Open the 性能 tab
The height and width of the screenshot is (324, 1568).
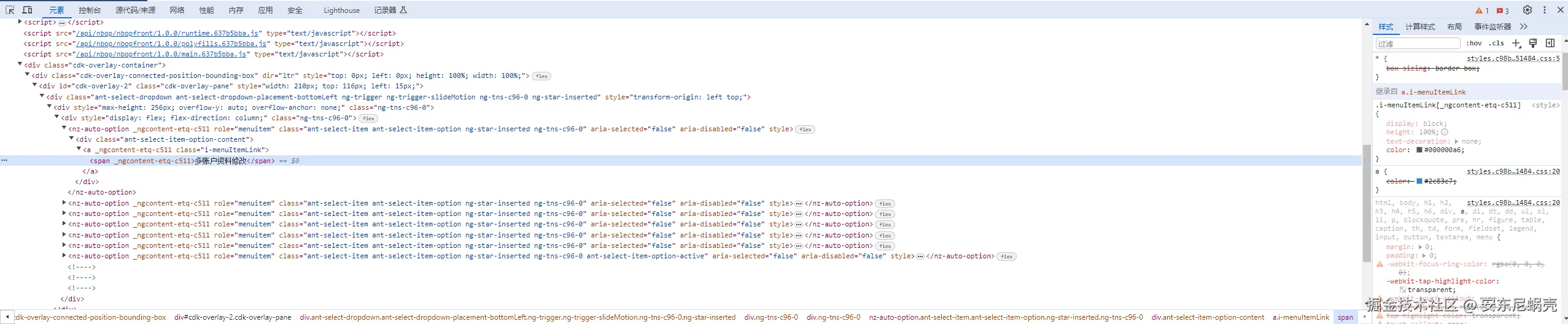pyautogui.click(x=206, y=10)
